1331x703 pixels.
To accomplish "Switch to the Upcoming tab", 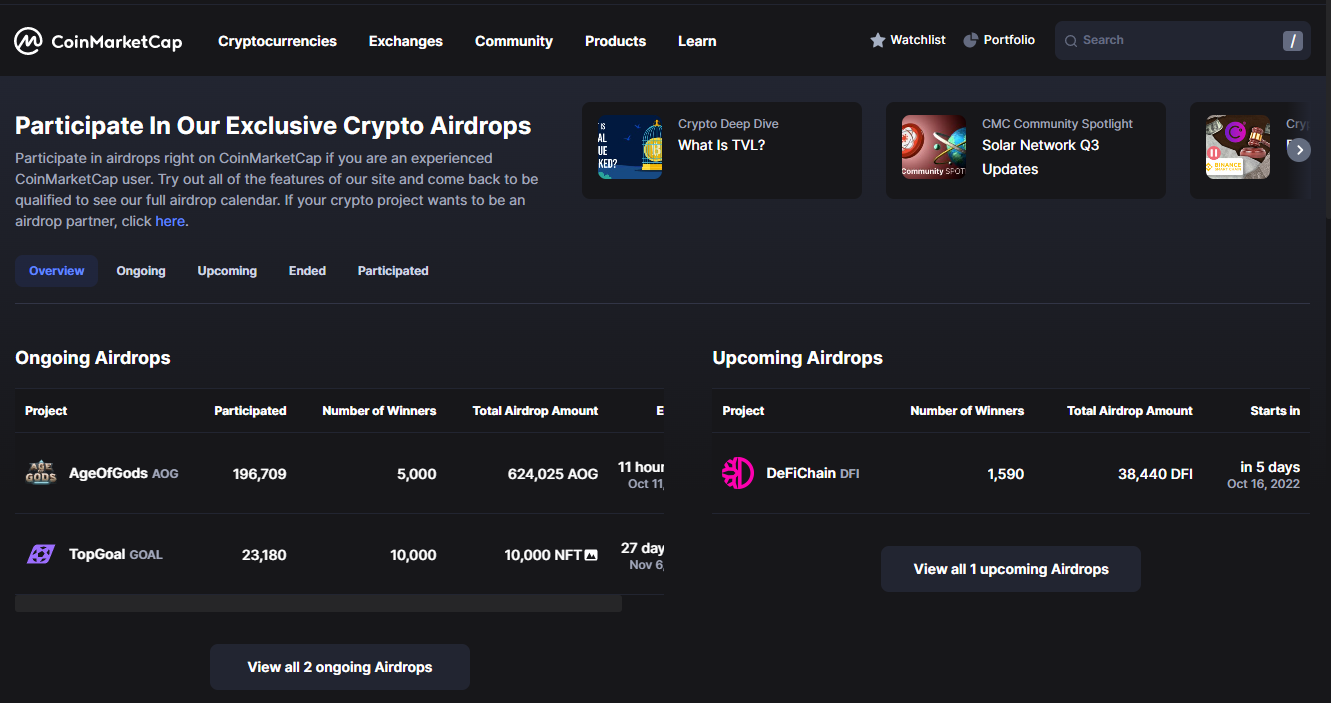I will coord(227,271).
